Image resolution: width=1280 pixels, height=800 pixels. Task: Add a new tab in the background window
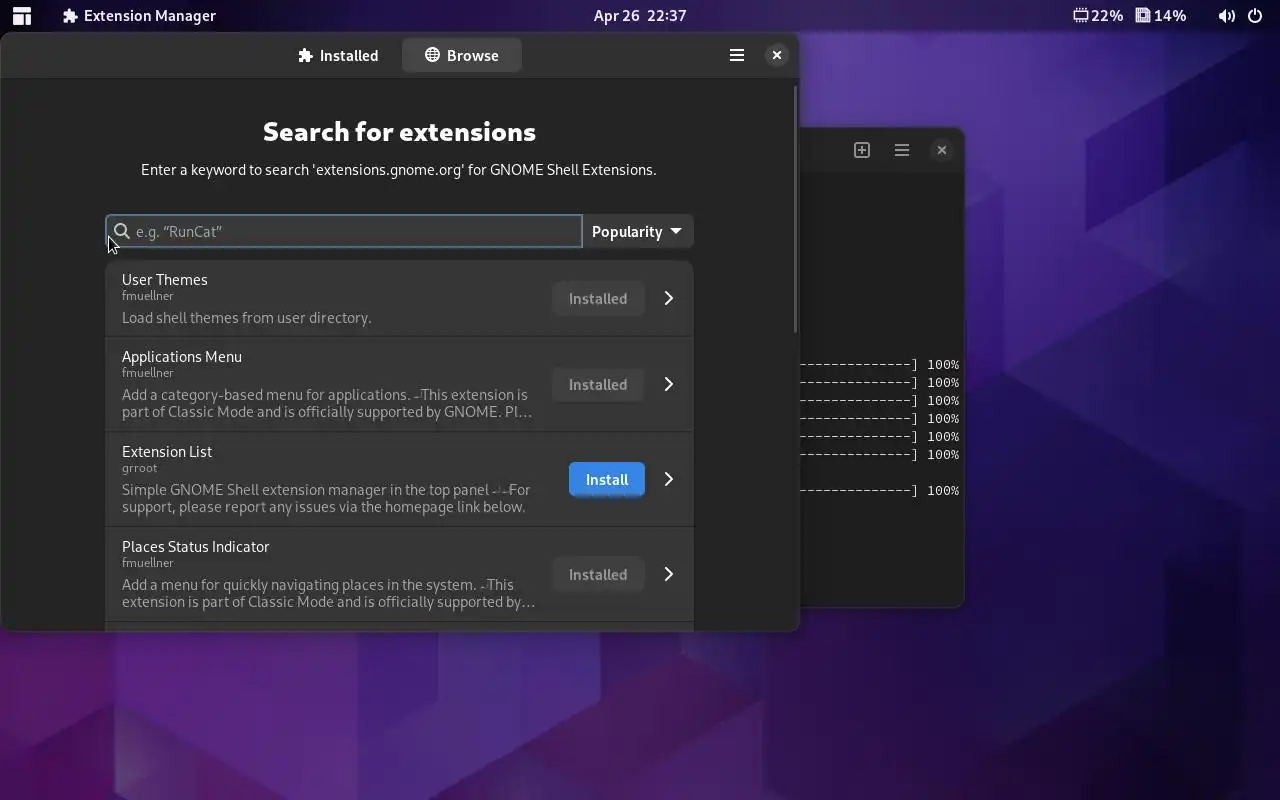pos(862,150)
